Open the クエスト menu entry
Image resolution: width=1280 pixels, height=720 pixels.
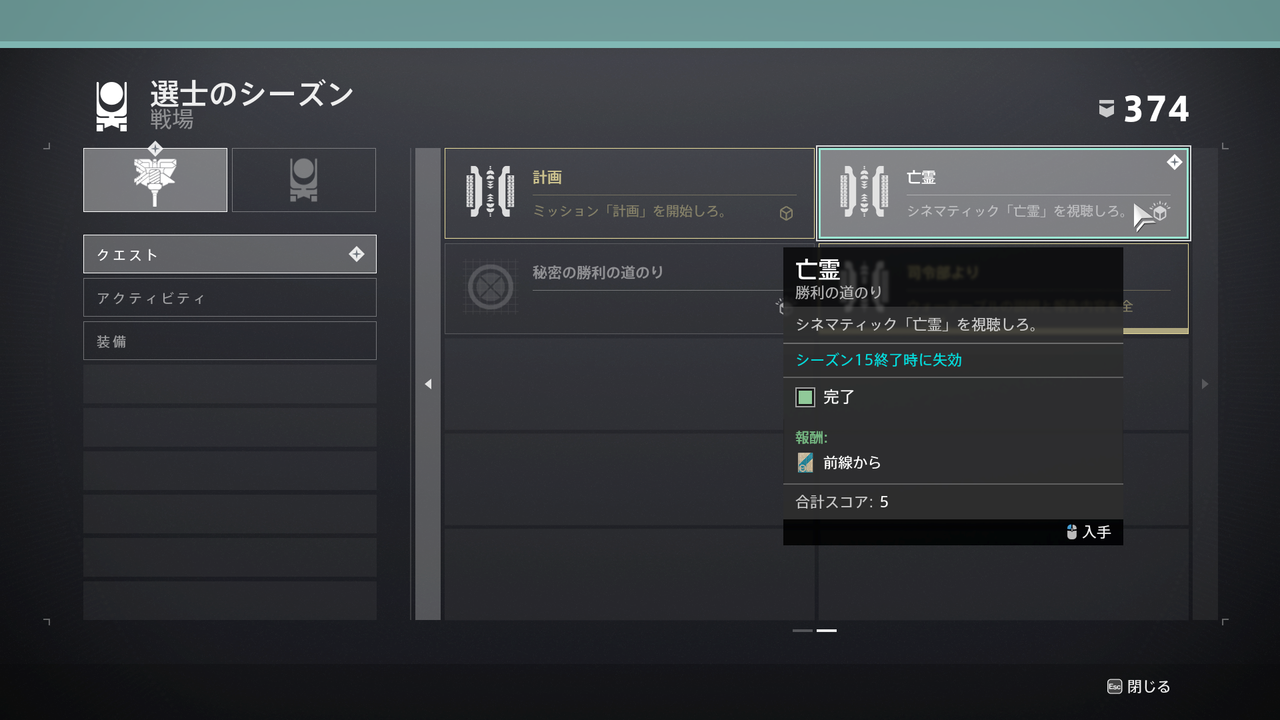230,254
